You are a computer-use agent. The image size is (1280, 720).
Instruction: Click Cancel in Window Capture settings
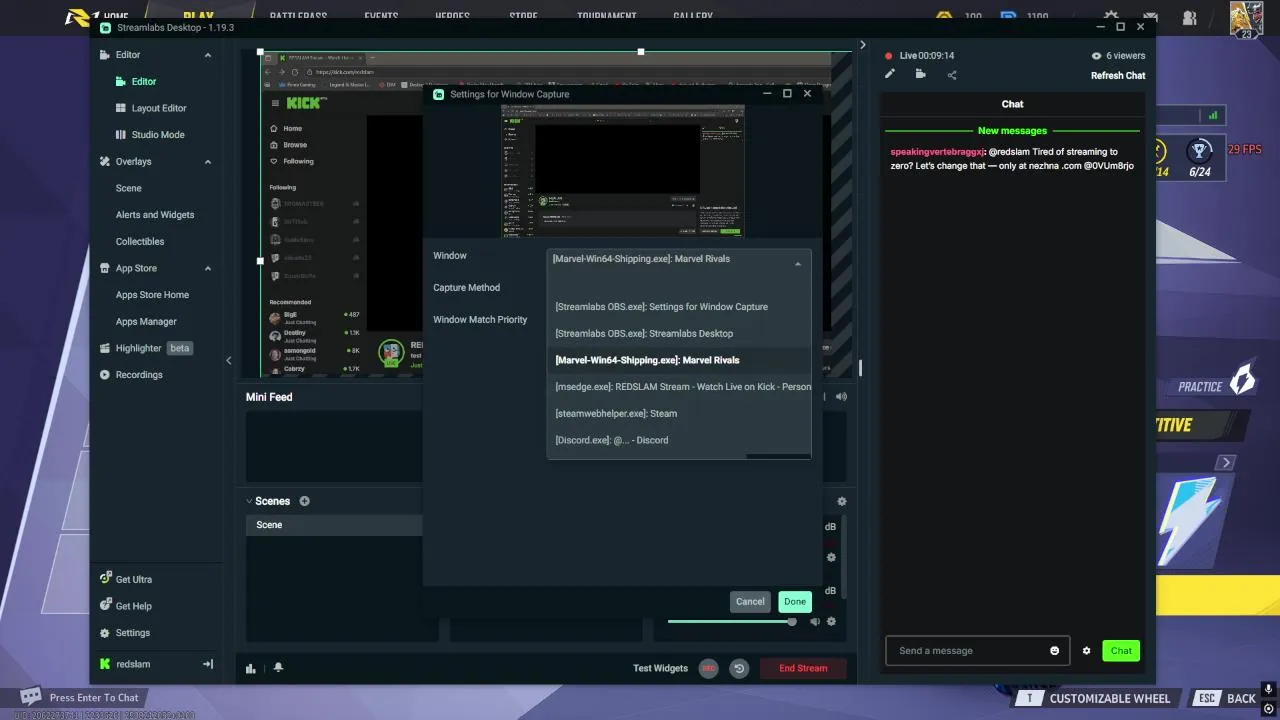(x=750, y=602)
